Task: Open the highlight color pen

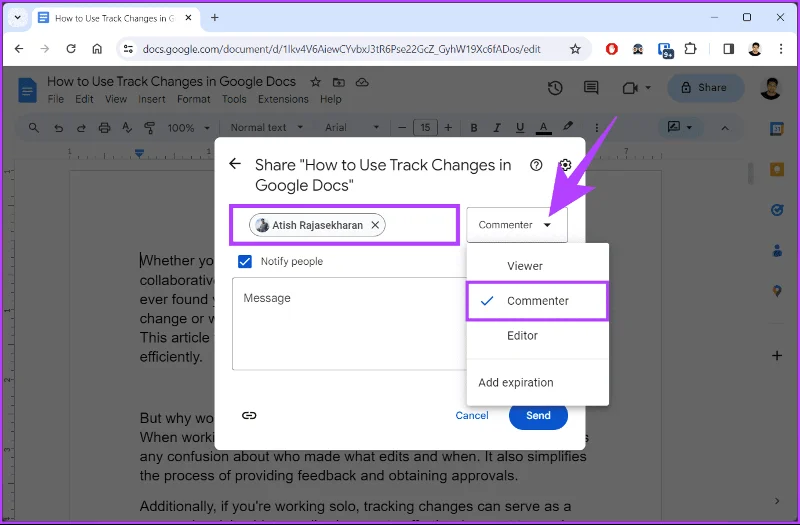Action: pos(567,127)
